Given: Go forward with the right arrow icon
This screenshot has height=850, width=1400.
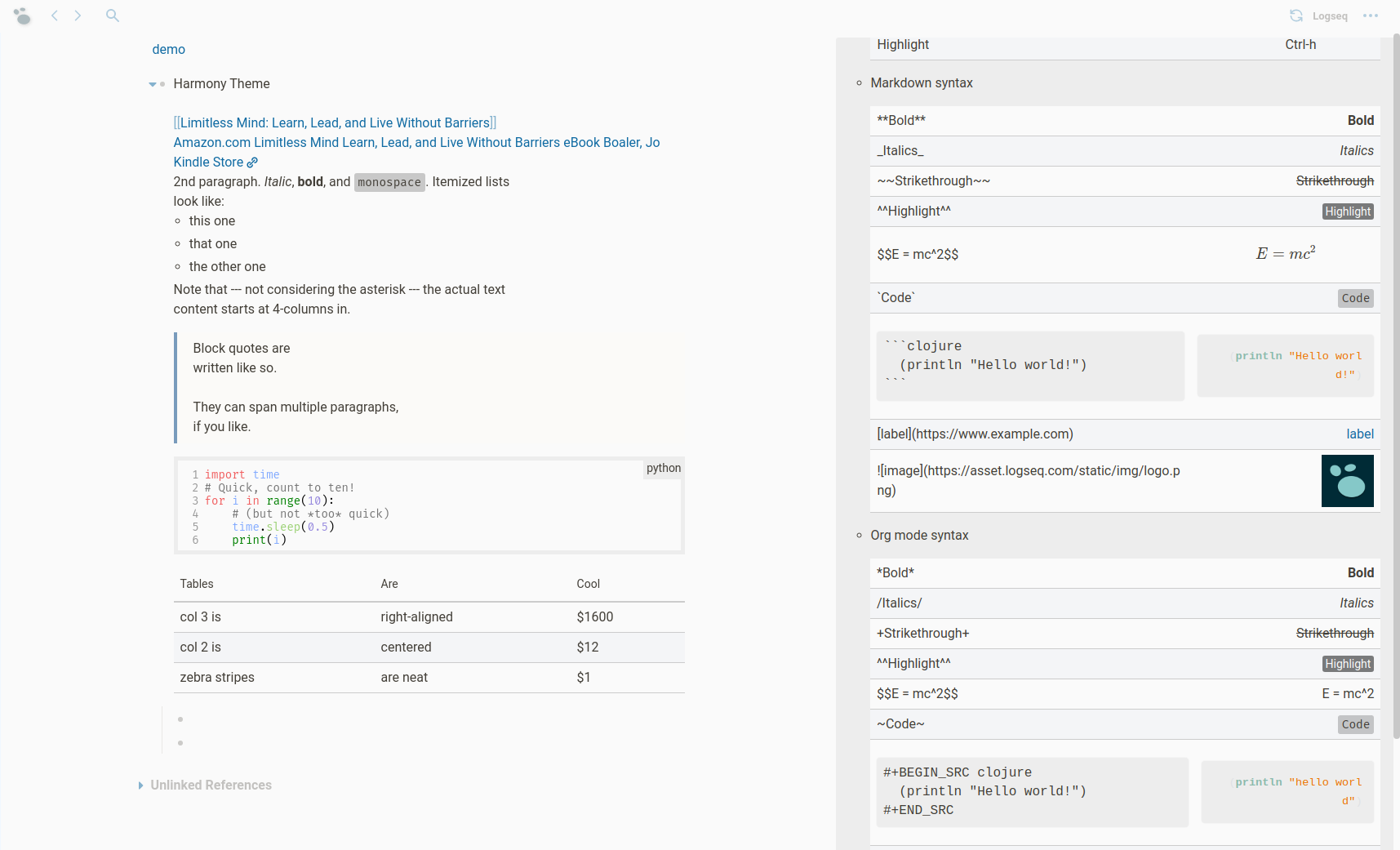Looking at the screenshot, I should click(78, 16).
